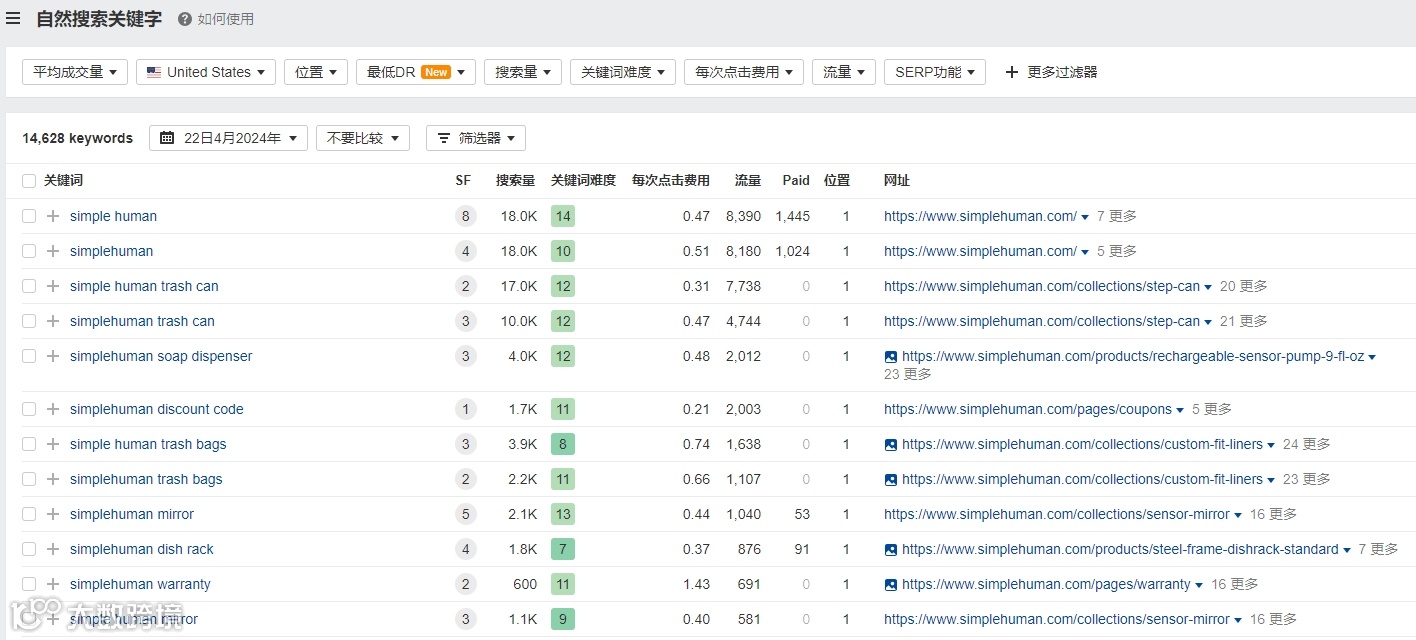
Task: Open the collections/sensor-mirror URL for 'simplehuman mirror'
Action: pyautogui.click(x=1057, y=514)
